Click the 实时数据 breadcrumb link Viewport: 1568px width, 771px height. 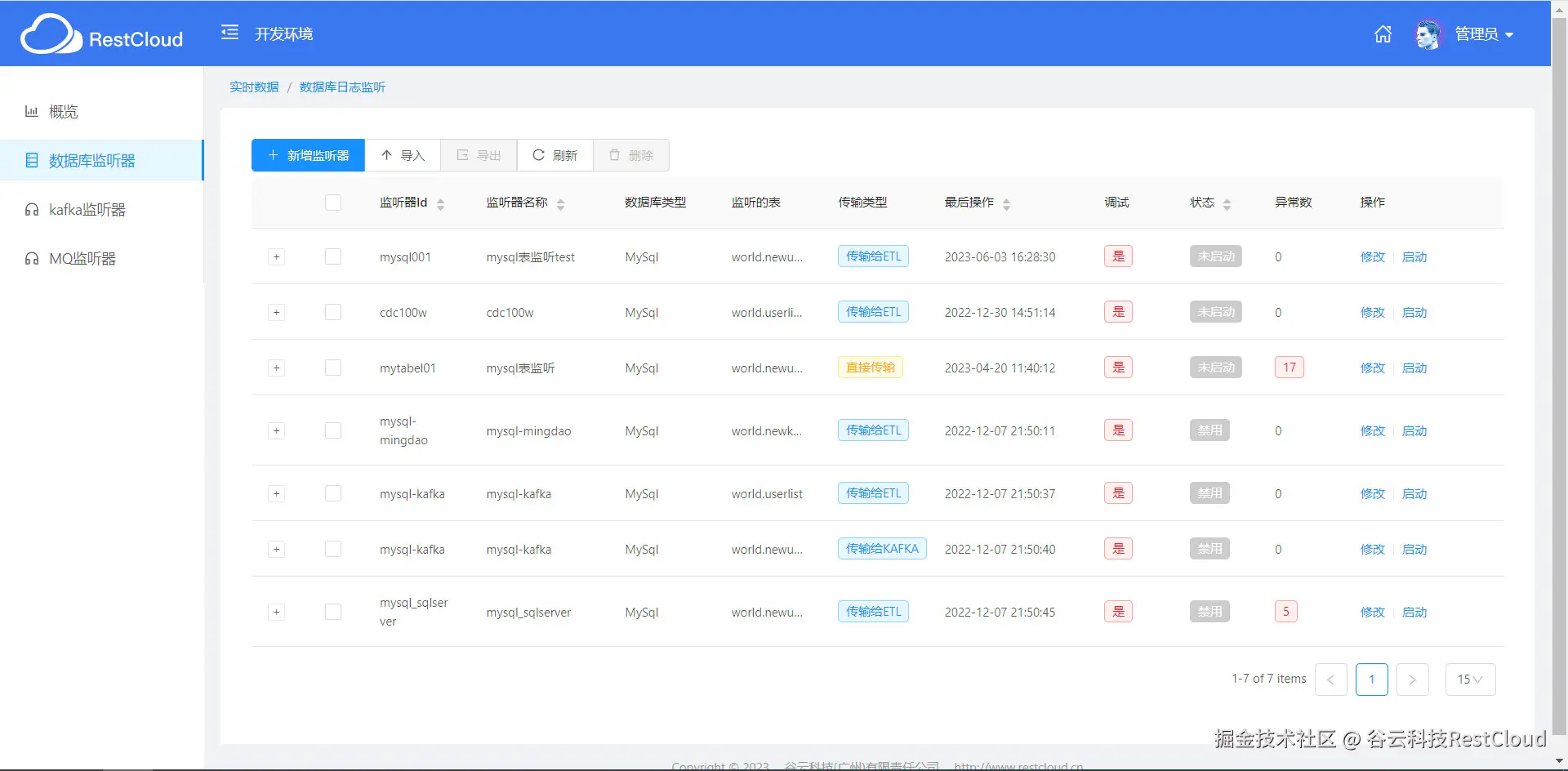(x=254, y=87)
